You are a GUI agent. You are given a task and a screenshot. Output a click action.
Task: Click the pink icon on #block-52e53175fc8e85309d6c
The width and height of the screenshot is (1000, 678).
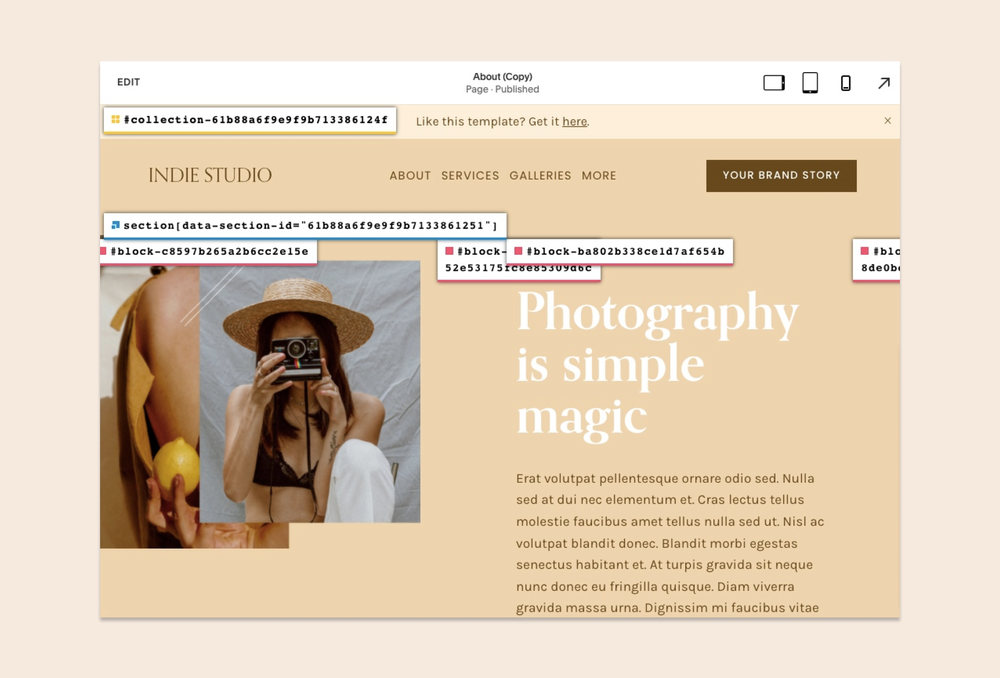click(447, 252)
